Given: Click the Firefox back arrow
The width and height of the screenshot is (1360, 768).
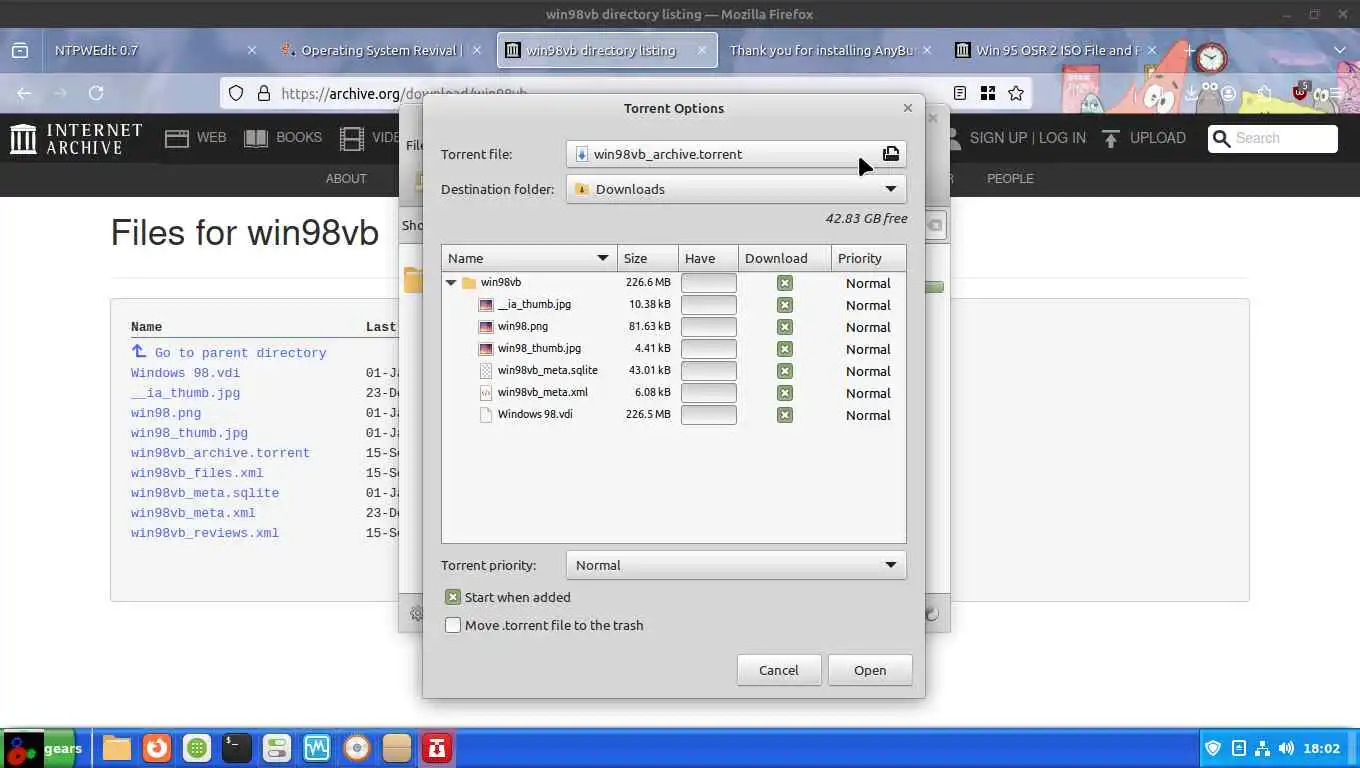Looking at the screenshot, I should click(x=24, y=93).
